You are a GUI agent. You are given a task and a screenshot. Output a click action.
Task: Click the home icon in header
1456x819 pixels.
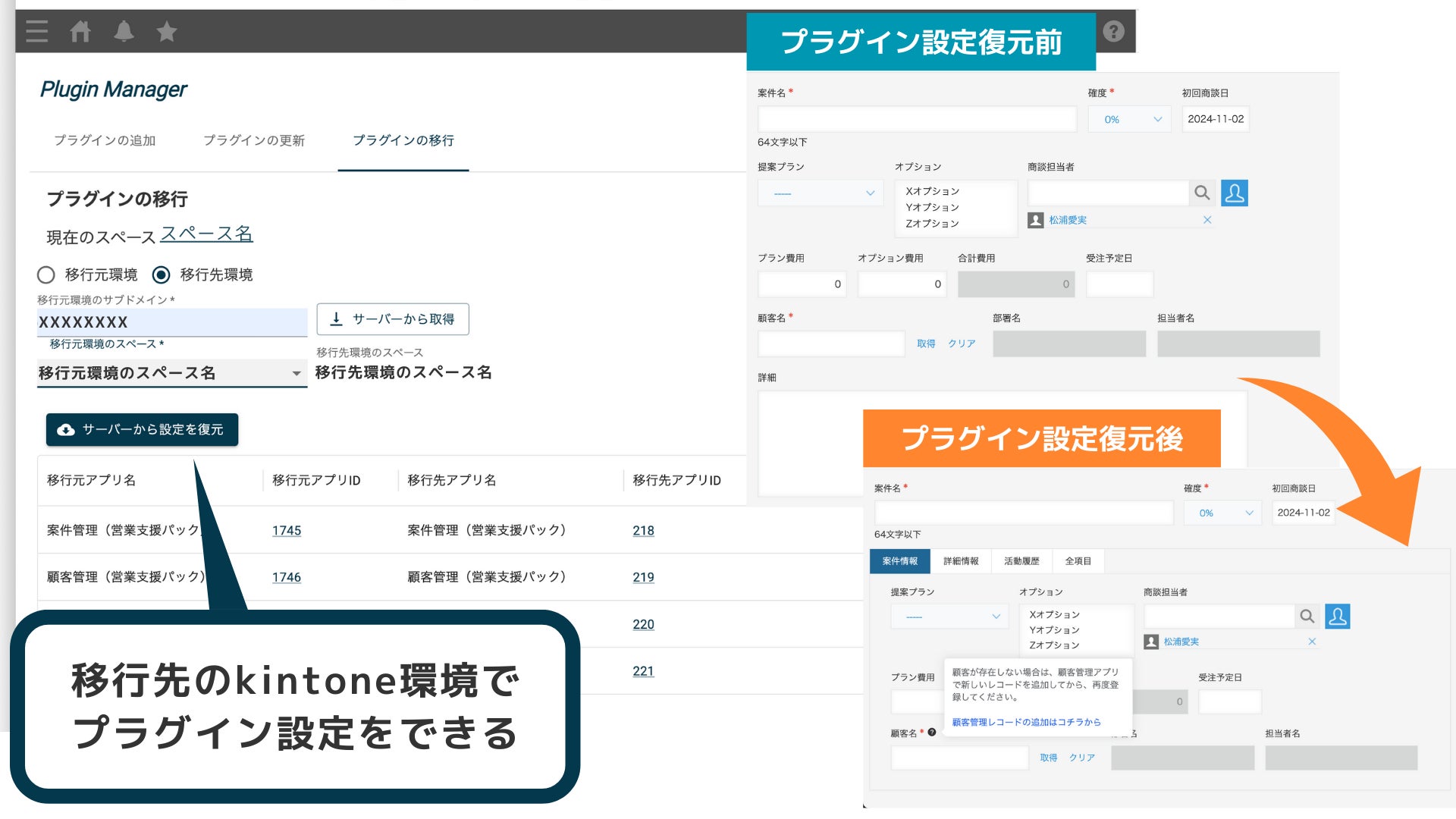(x=80, y=31)
